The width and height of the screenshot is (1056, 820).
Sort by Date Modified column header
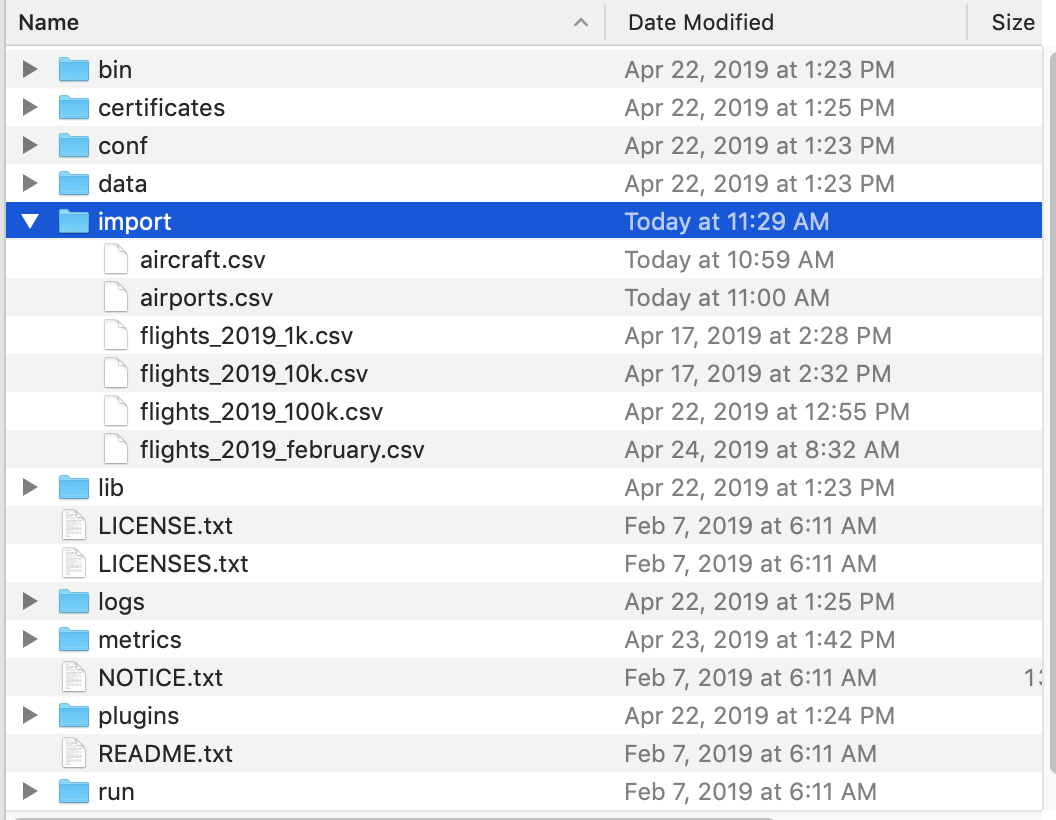click(700, 22)
